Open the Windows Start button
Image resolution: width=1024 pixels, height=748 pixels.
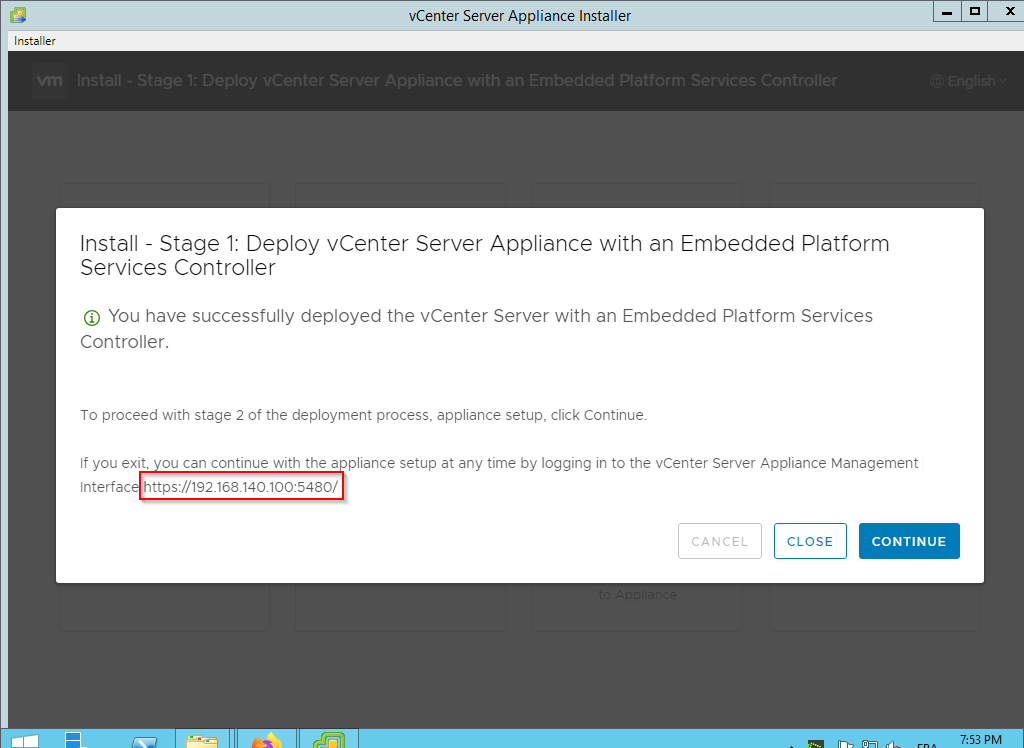[x=24, y=741]
